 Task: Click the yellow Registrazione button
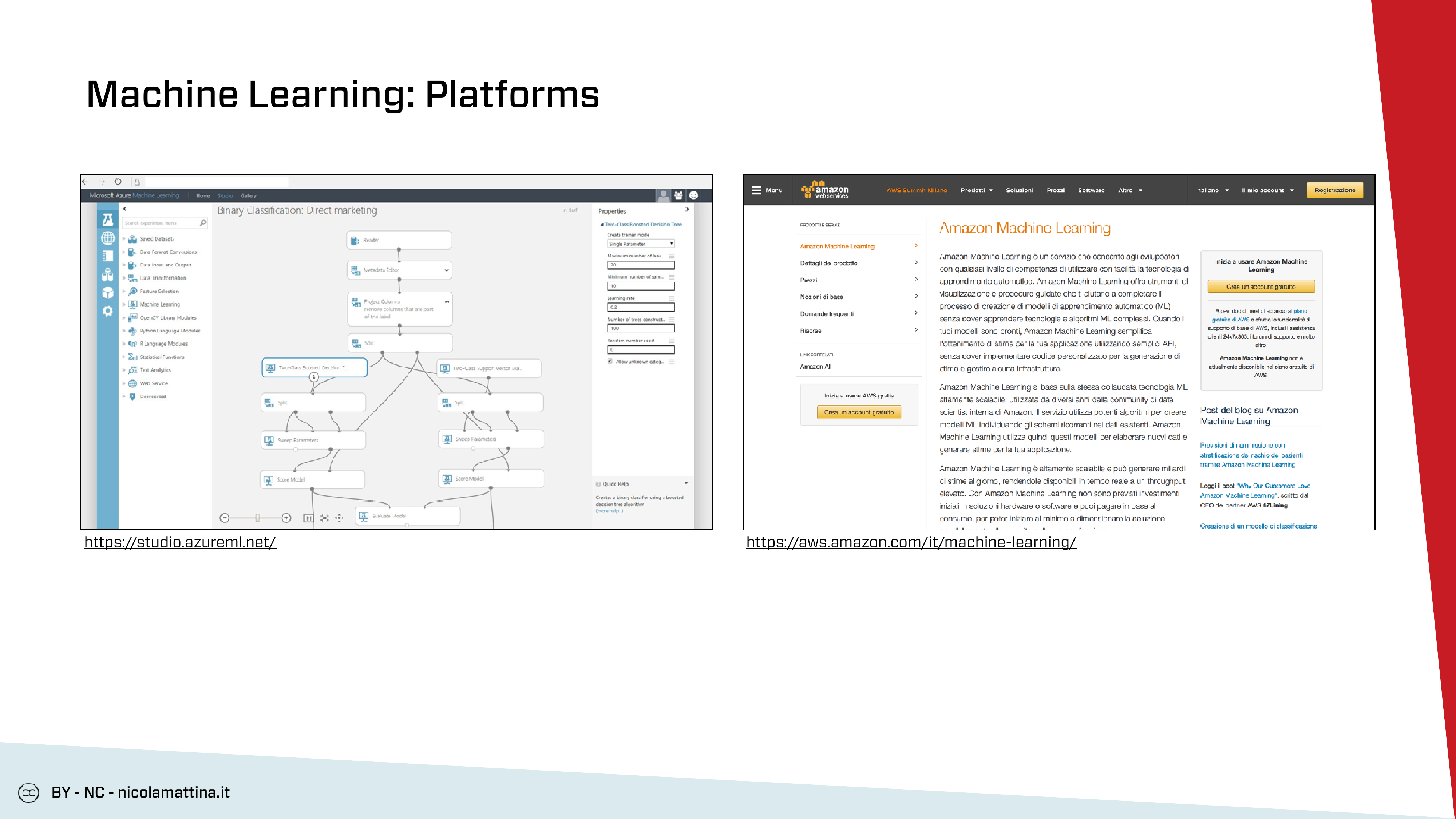pyautogui.click(x=1334, y=190)
